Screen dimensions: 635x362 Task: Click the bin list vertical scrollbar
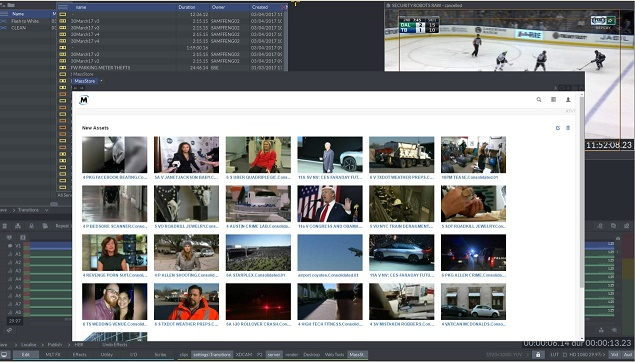coord(286,40)
